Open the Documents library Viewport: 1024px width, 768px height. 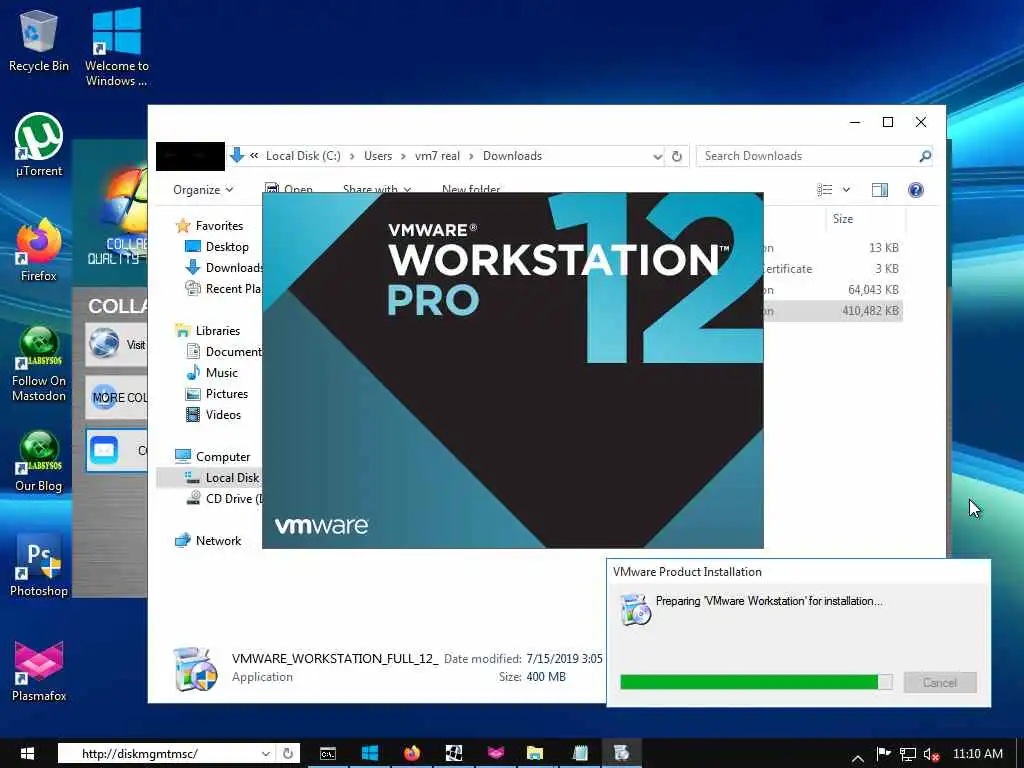223,352
